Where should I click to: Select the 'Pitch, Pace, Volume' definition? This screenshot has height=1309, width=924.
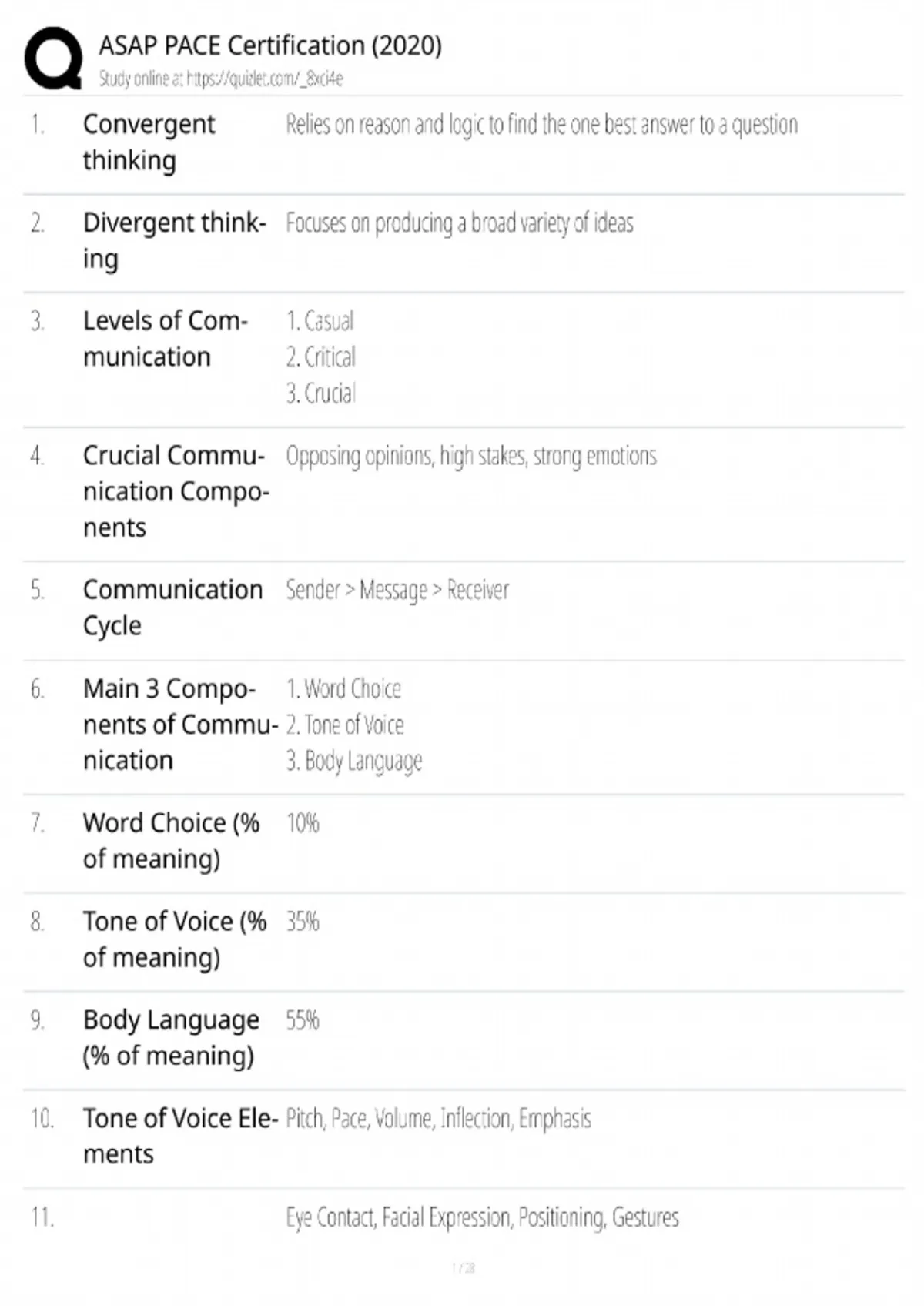coord(438,1119)
